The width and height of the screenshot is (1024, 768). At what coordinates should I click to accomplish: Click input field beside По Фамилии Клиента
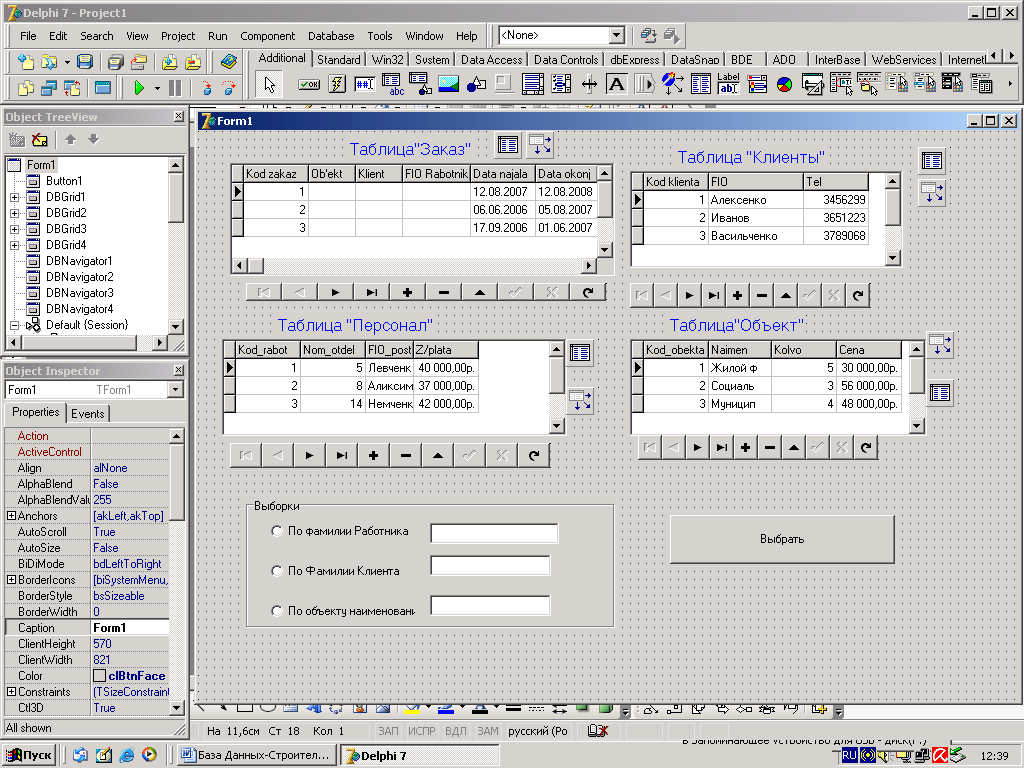490,565
